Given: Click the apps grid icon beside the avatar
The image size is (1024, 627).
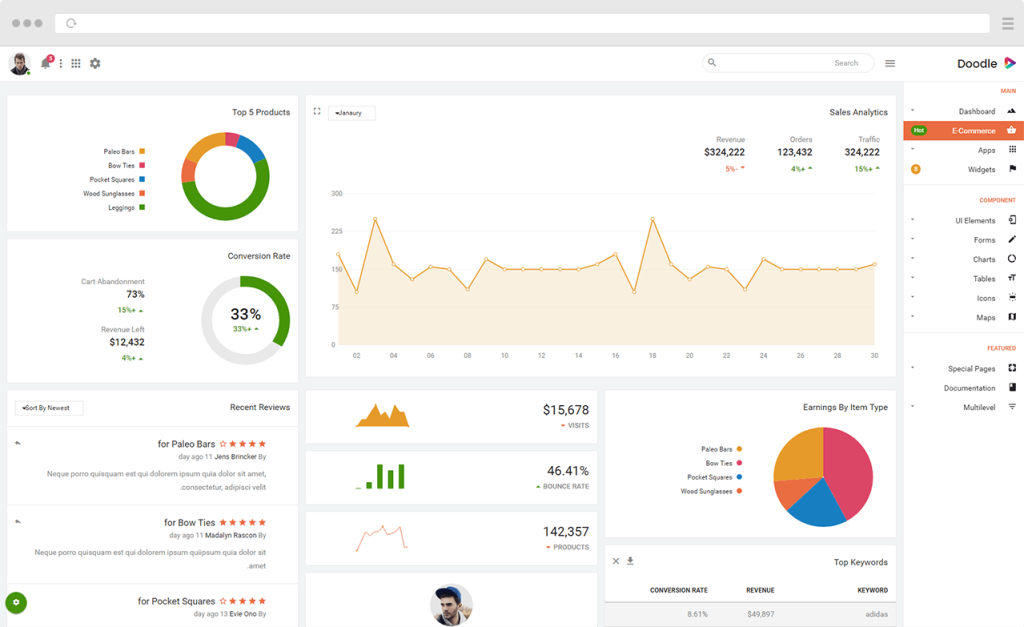Looking at the screenshot, I should 76,62.
